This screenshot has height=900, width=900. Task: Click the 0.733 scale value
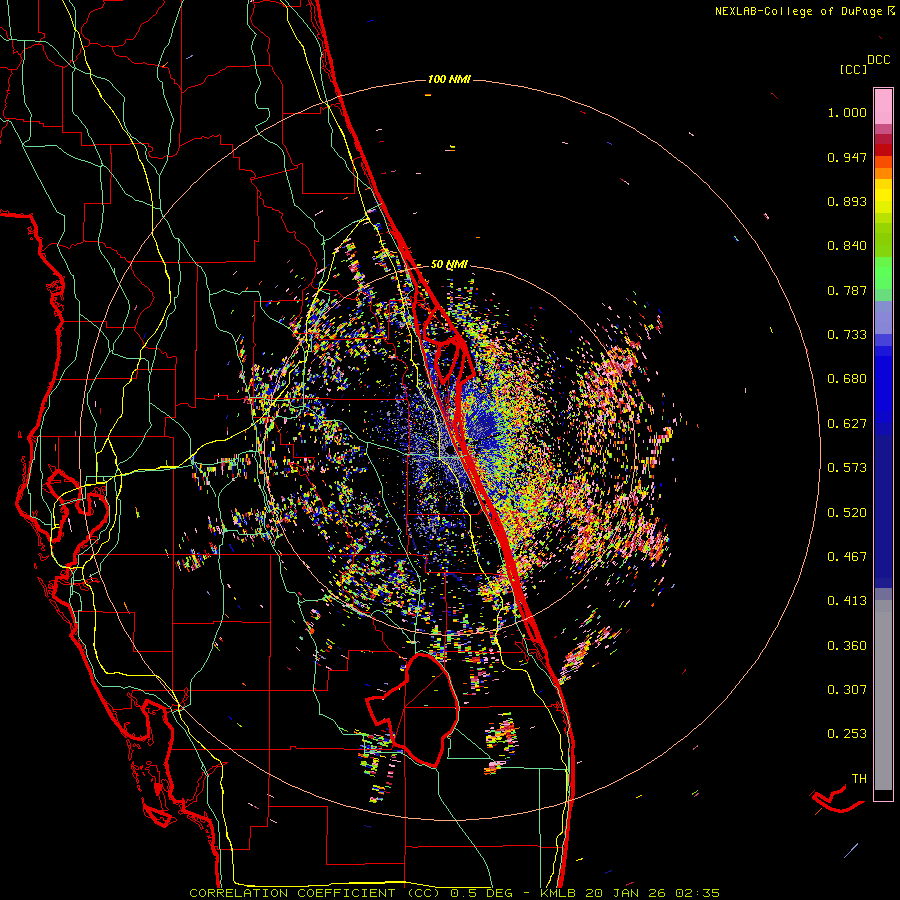point(847,335)
